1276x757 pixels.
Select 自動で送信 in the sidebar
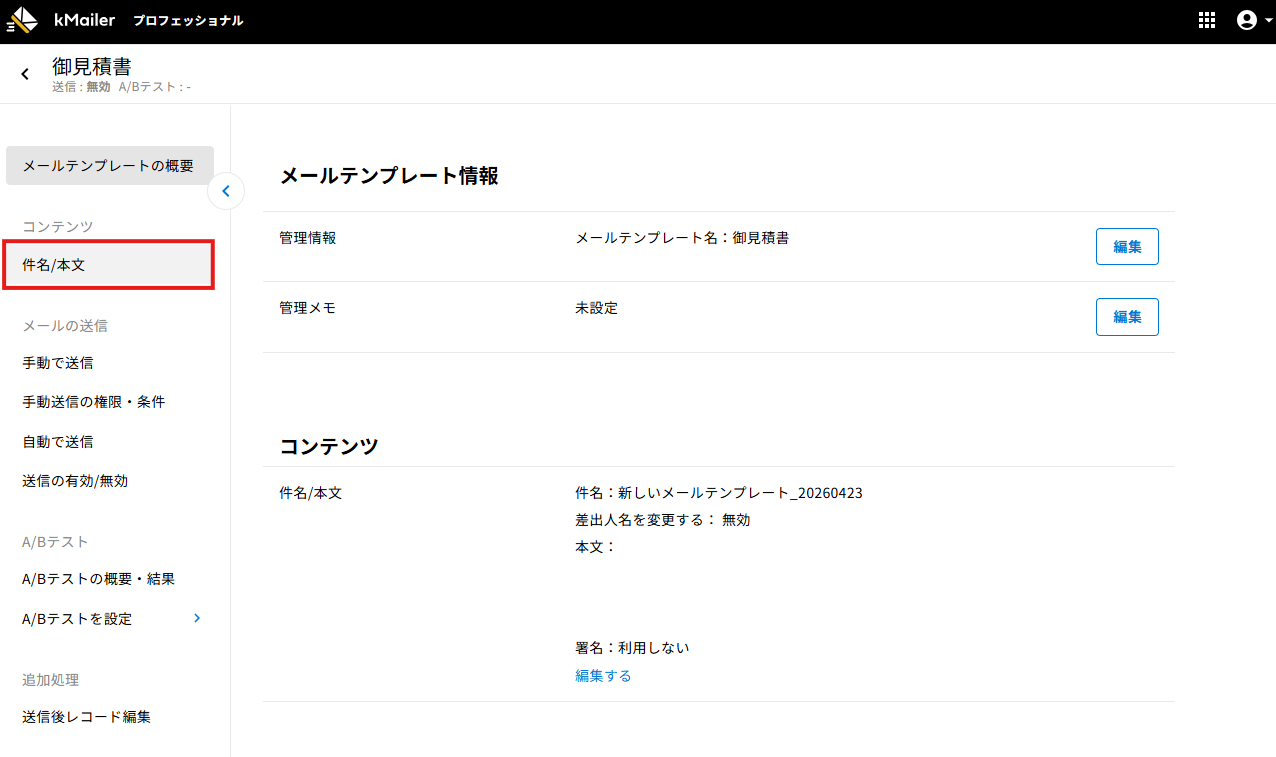pyautogui.click(x=58, y=441)
